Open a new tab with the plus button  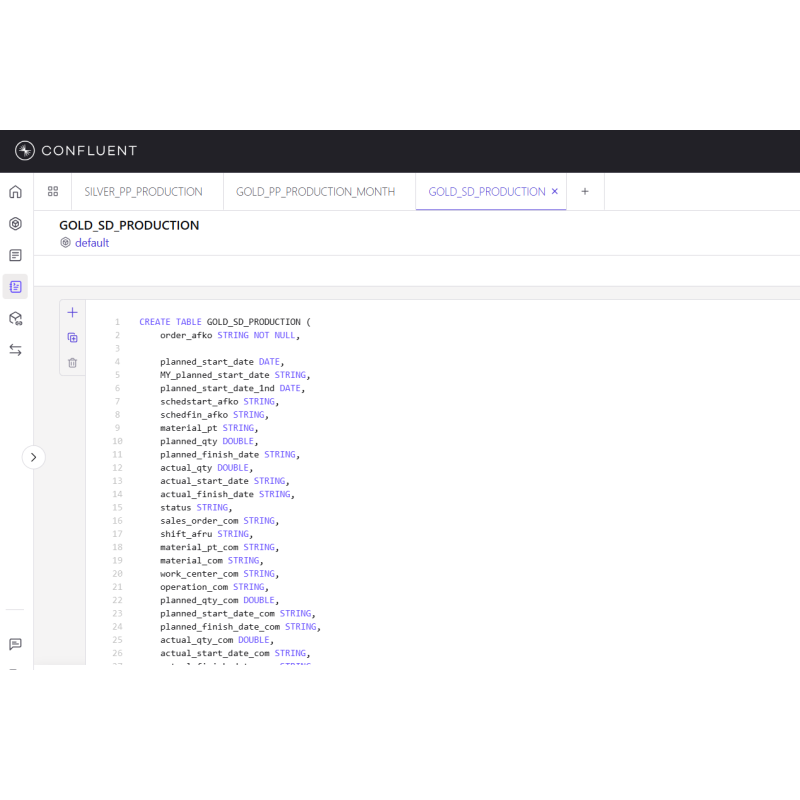585,191
